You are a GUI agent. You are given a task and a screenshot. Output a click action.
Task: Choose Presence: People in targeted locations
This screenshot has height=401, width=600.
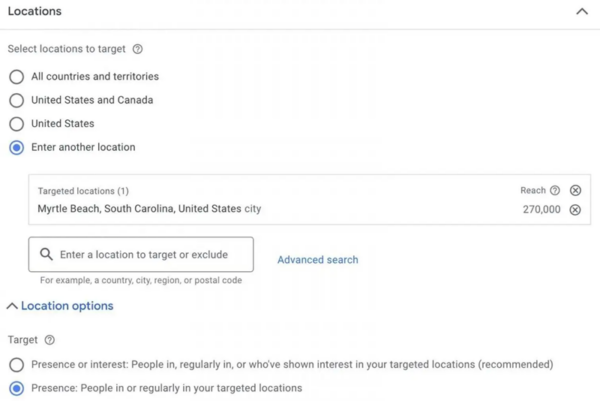pos(16,388)
